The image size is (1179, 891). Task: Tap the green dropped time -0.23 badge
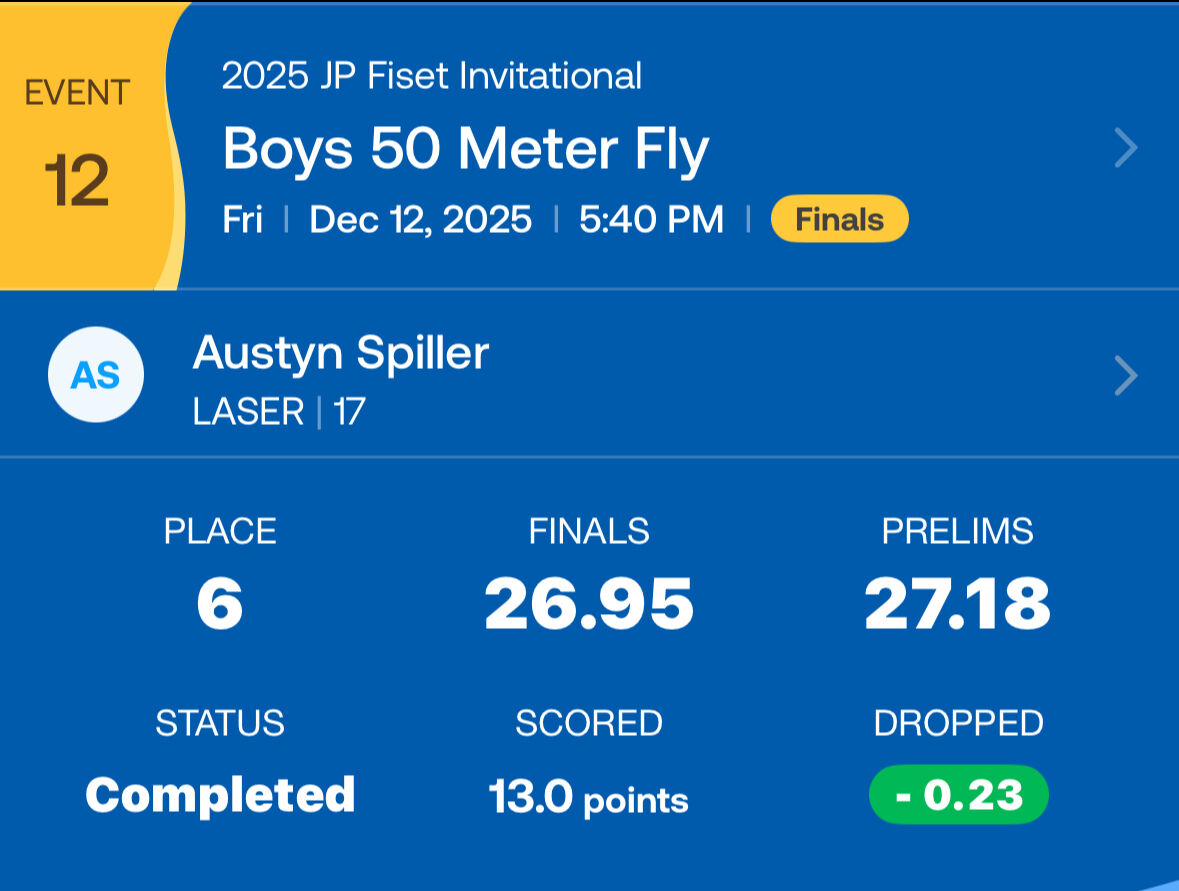958,795
